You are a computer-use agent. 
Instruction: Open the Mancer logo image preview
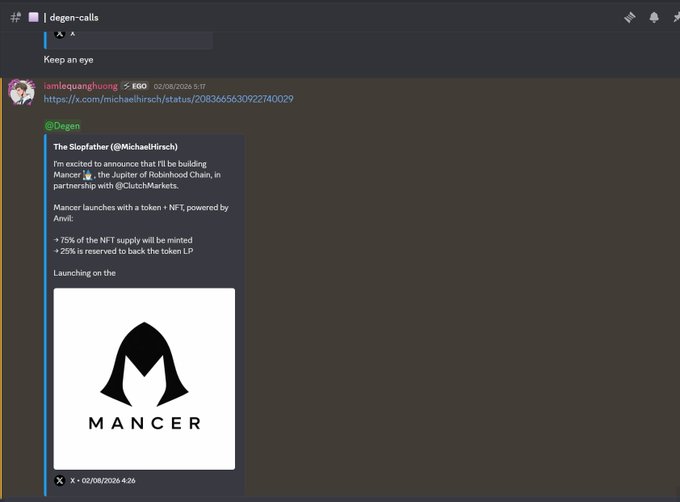pos(144,379)
